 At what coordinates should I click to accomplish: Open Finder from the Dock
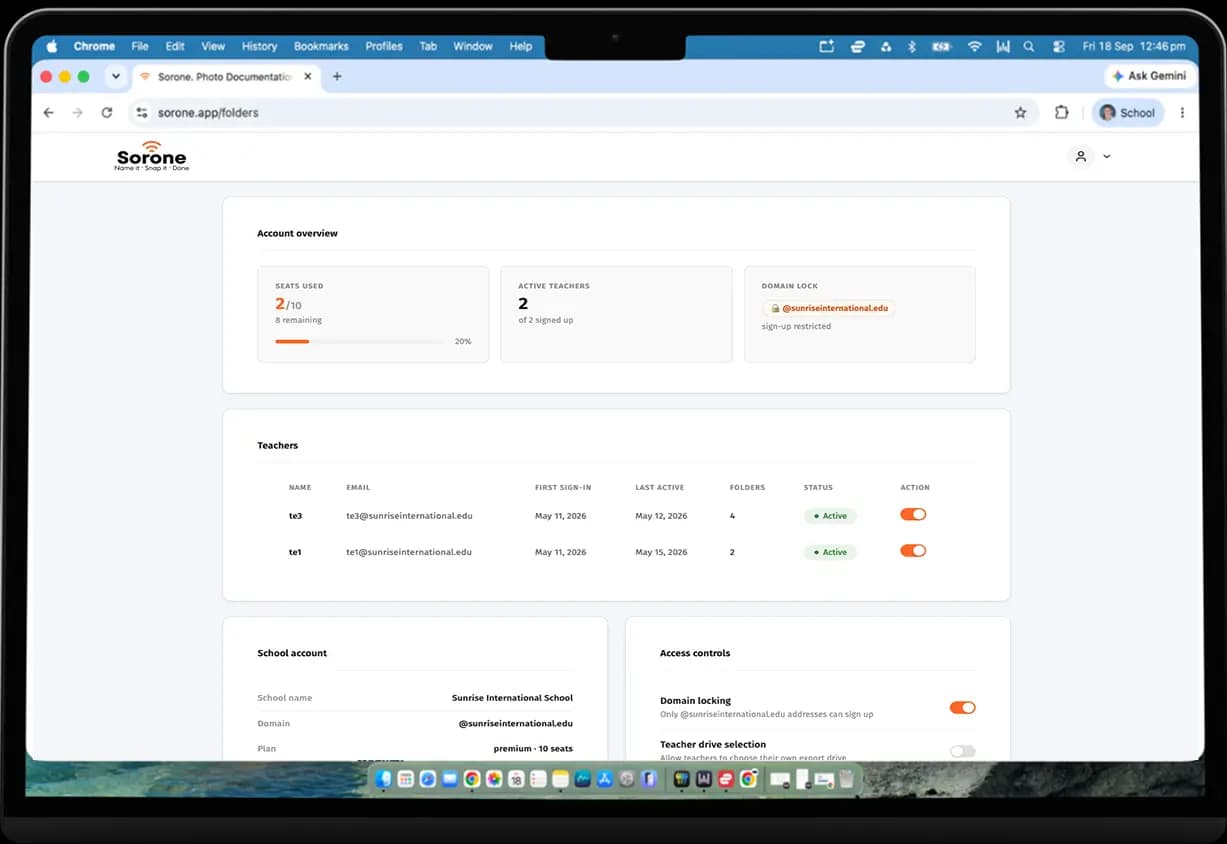point(383,779)
